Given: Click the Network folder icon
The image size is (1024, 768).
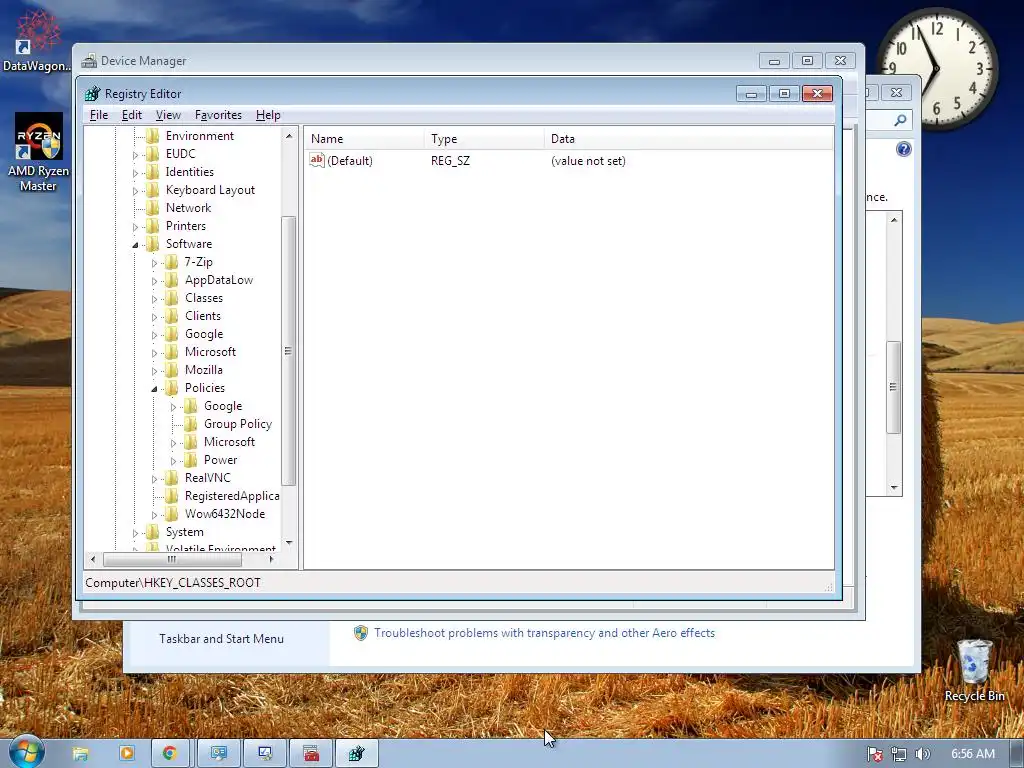Looking at the screenshot, I should pos(152,208).
